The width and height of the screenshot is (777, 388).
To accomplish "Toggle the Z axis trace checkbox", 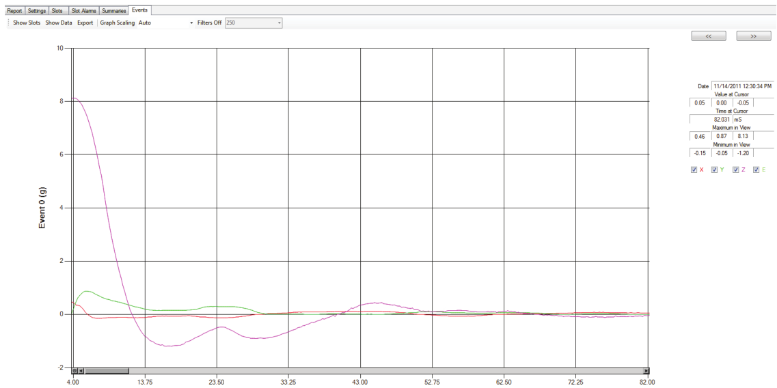I will [736, 170].
